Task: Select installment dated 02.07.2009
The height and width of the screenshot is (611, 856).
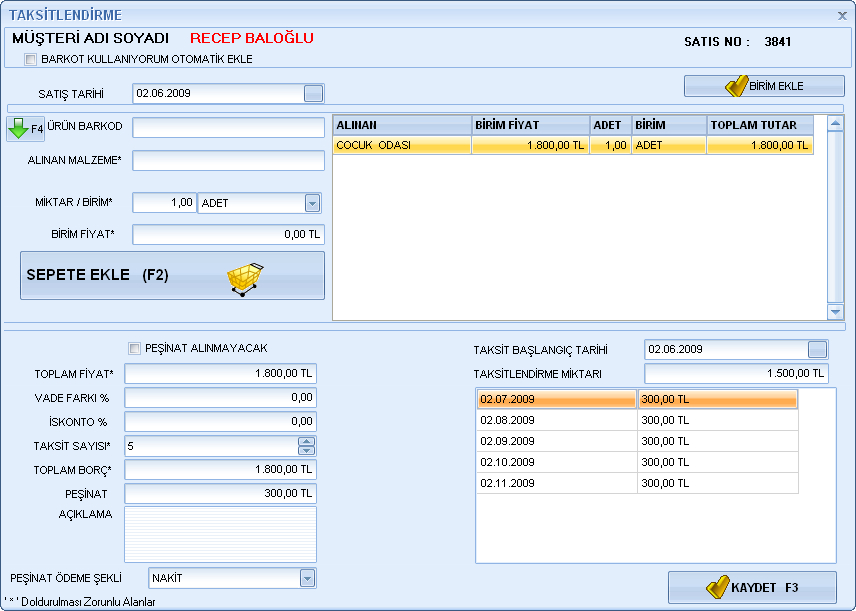Action: pyautogui.click(x=637, y=399)
